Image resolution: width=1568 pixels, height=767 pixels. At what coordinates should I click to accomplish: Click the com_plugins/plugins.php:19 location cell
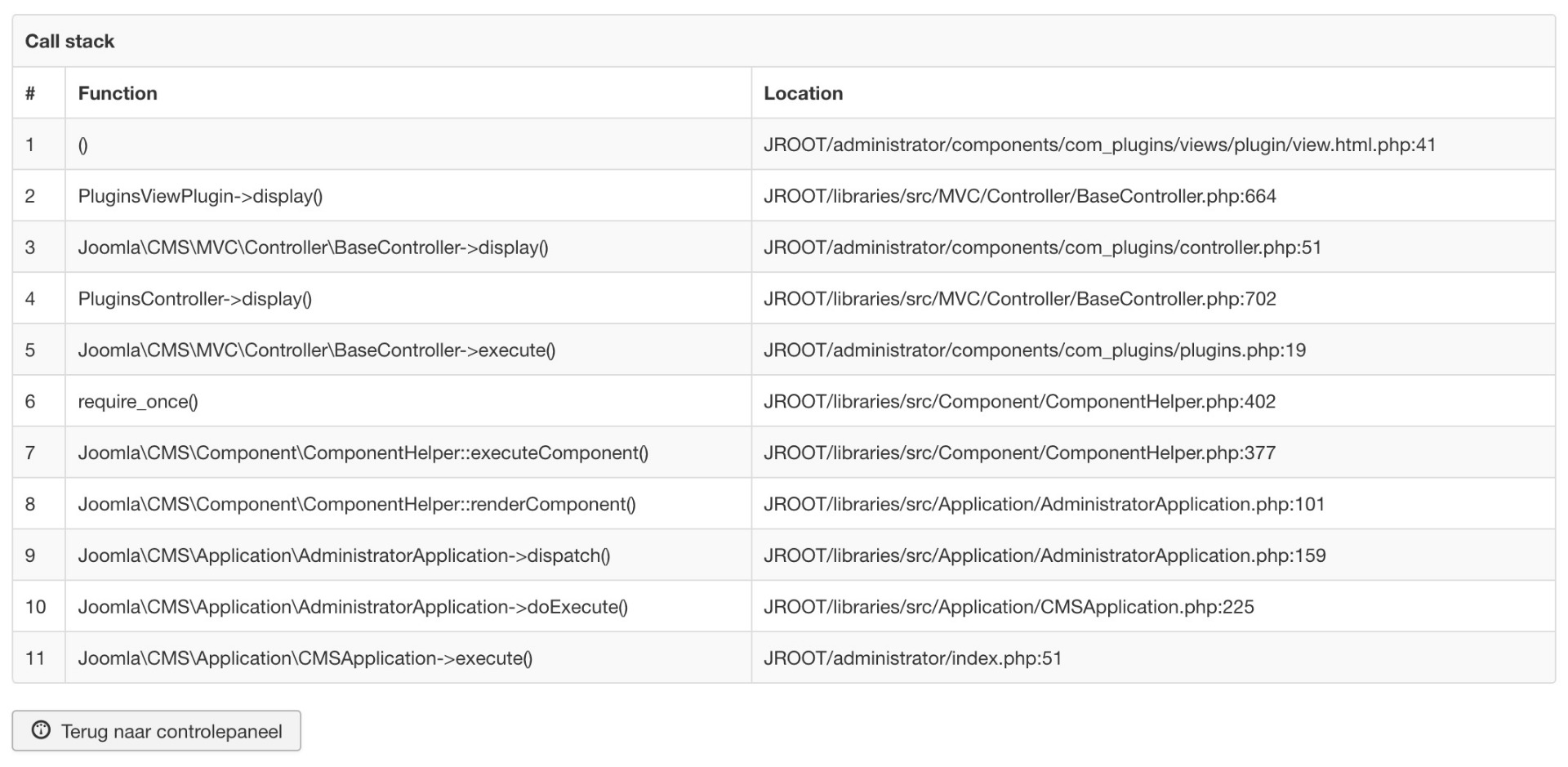1035,350
